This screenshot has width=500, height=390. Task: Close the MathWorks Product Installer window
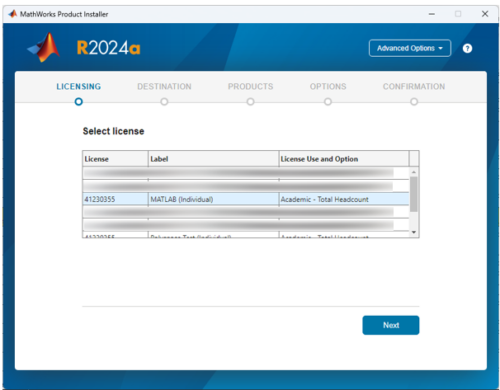coord(485,14)
